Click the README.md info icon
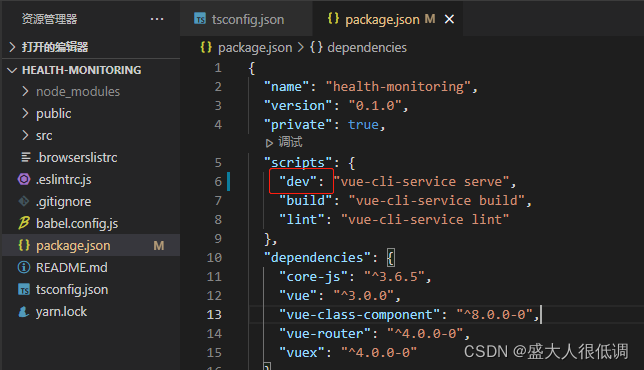Viewport: 644px width, 370px height. 24,267
